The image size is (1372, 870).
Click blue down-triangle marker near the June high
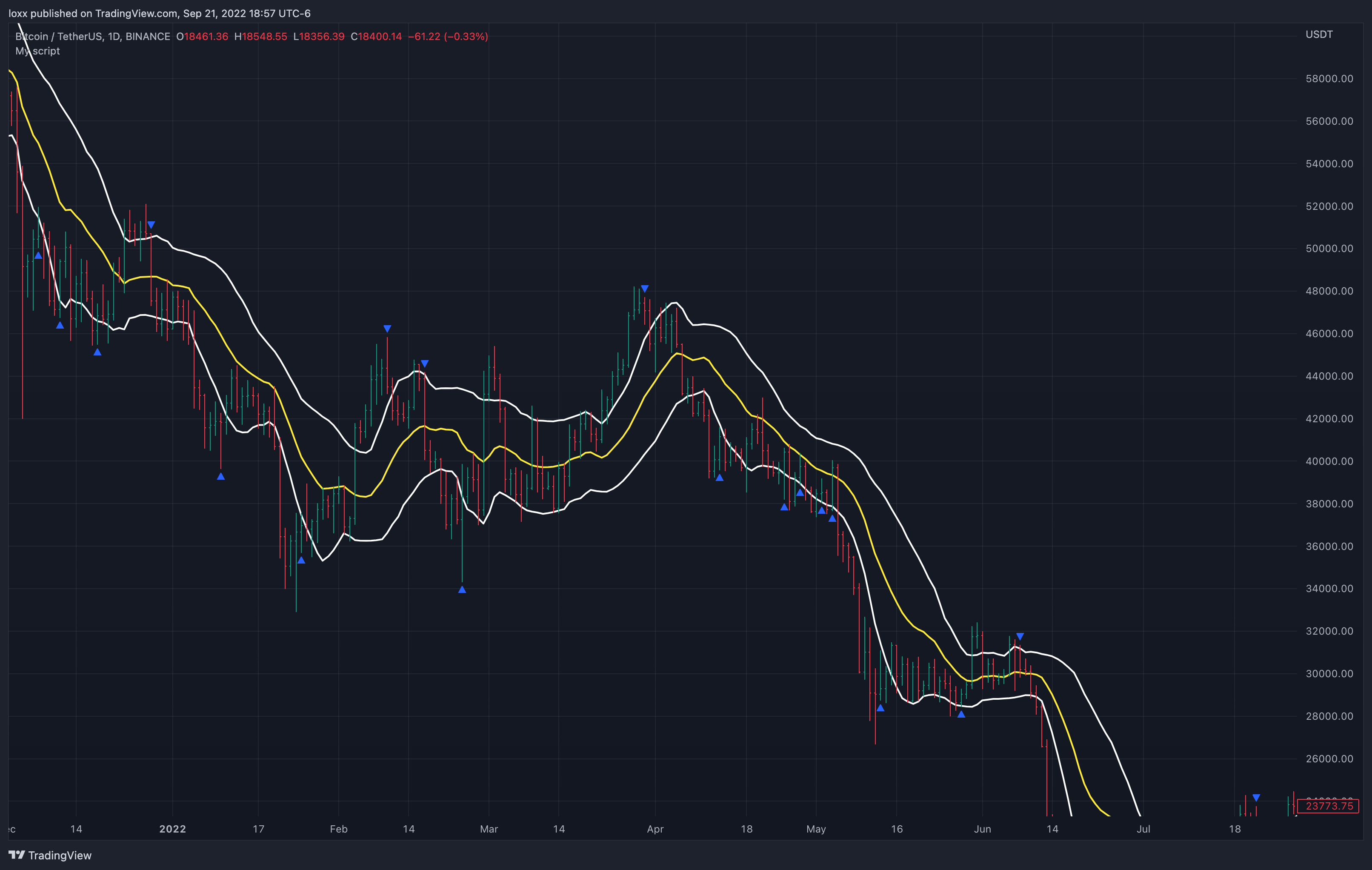click(1020, 636)
